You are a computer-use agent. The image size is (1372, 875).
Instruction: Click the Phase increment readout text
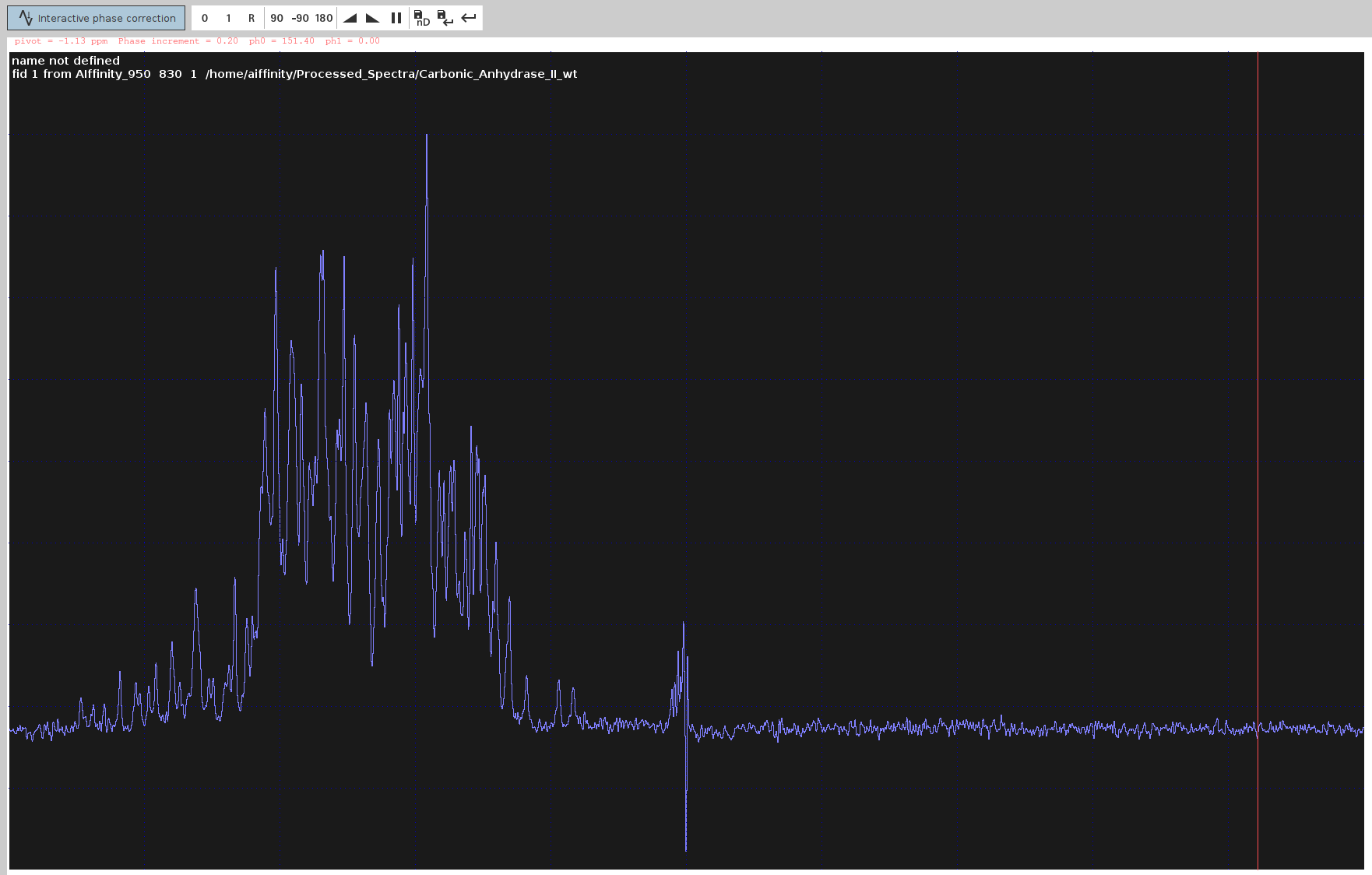(x=178, y=41)
